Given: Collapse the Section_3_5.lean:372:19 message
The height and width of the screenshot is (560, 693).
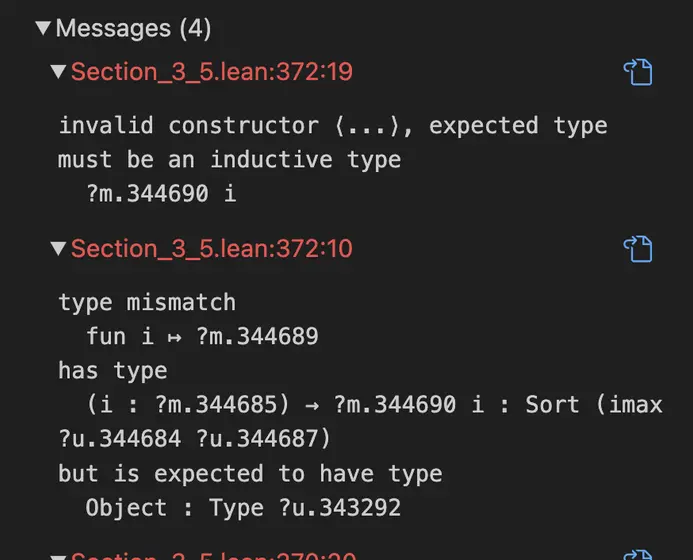Looking at the screenshot, I should click(59, 72).
